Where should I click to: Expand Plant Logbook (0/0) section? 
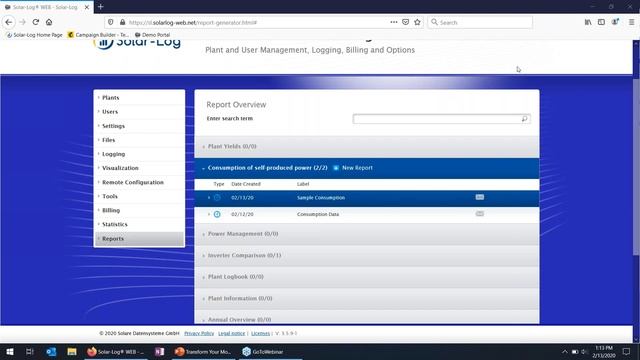(367, 277)
